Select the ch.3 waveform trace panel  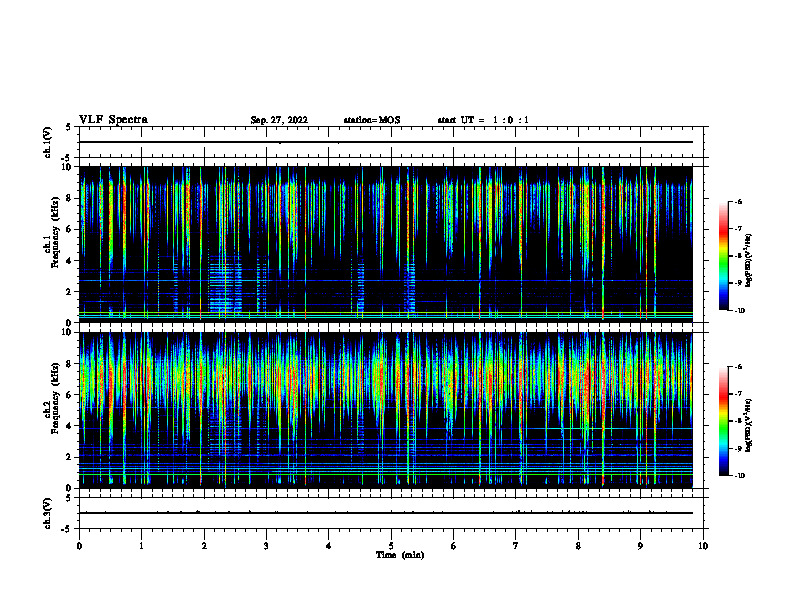(391, 513)
